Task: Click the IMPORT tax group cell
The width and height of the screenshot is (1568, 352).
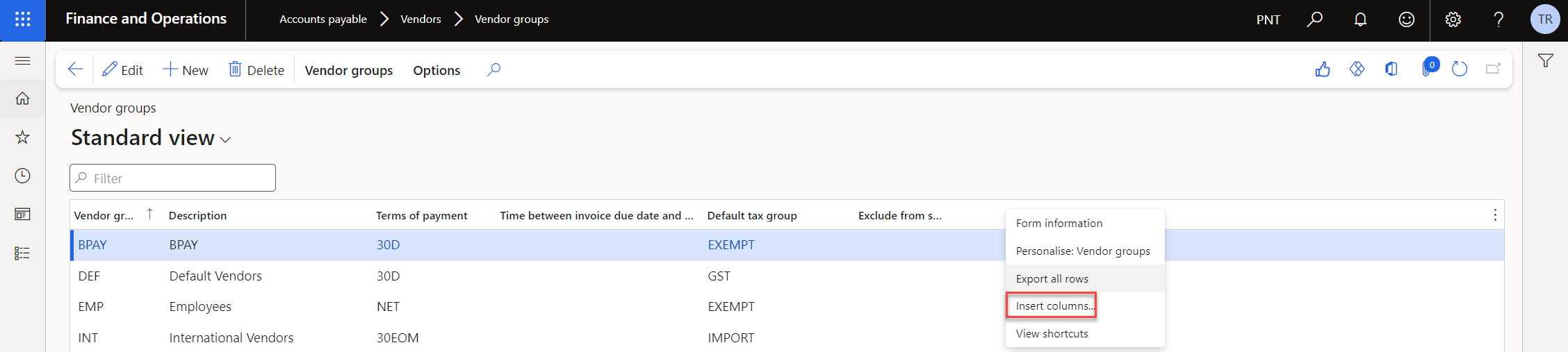Action: 731,337
